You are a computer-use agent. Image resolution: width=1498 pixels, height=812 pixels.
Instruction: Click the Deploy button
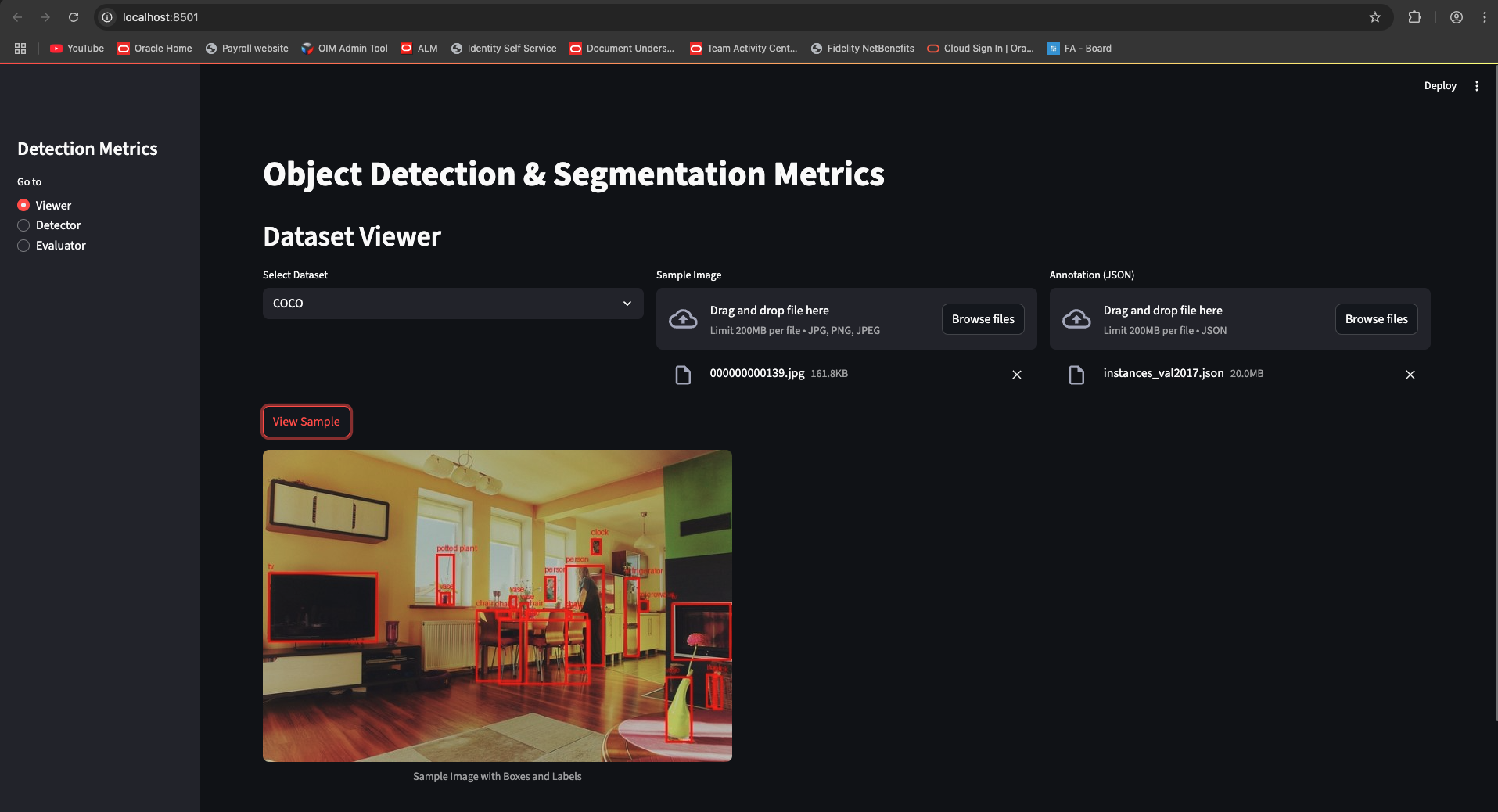(x=1440, y=86)
